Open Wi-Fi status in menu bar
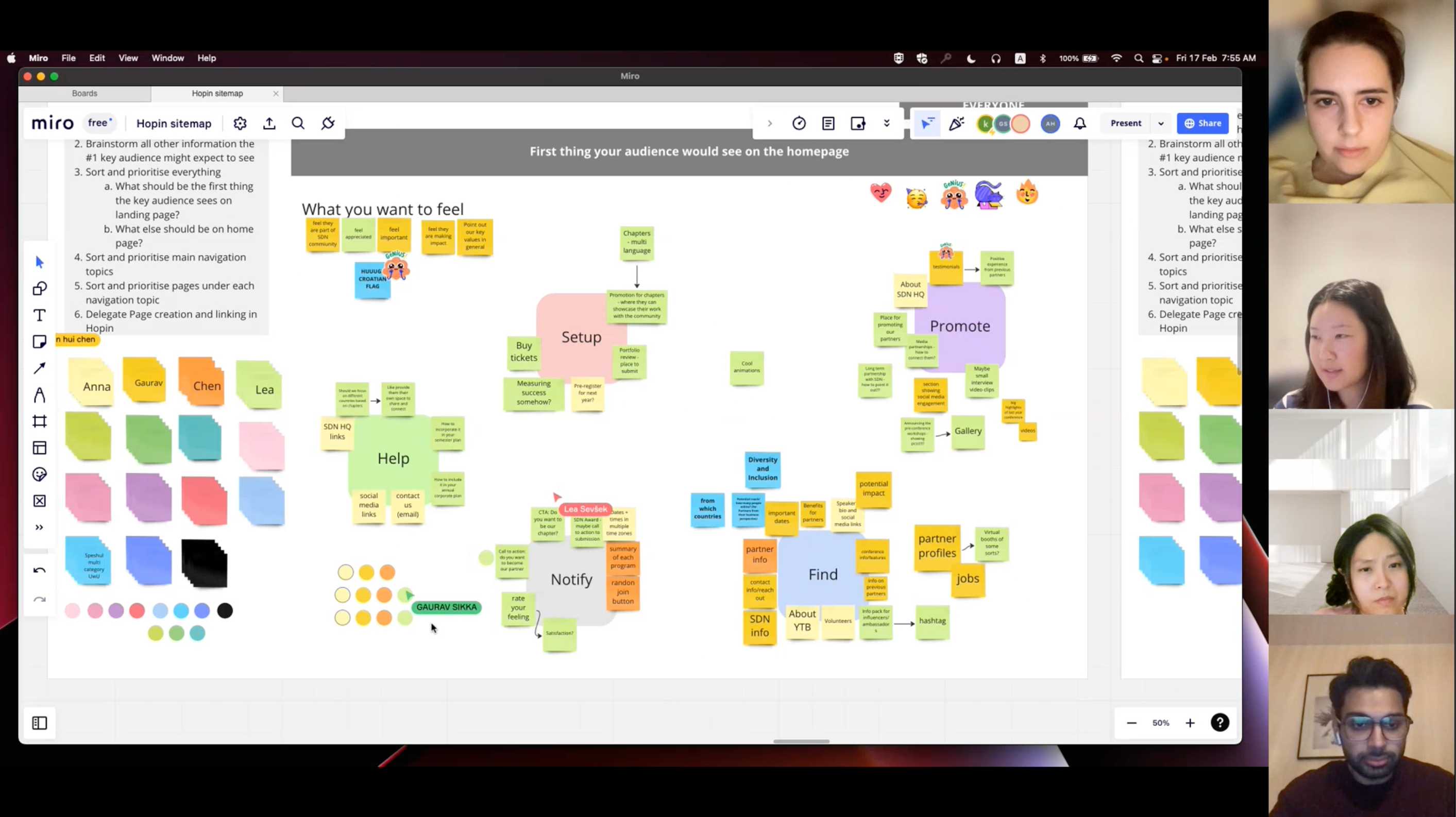This screenshot has width=1456, height=817. click(x=1116, y=58)
